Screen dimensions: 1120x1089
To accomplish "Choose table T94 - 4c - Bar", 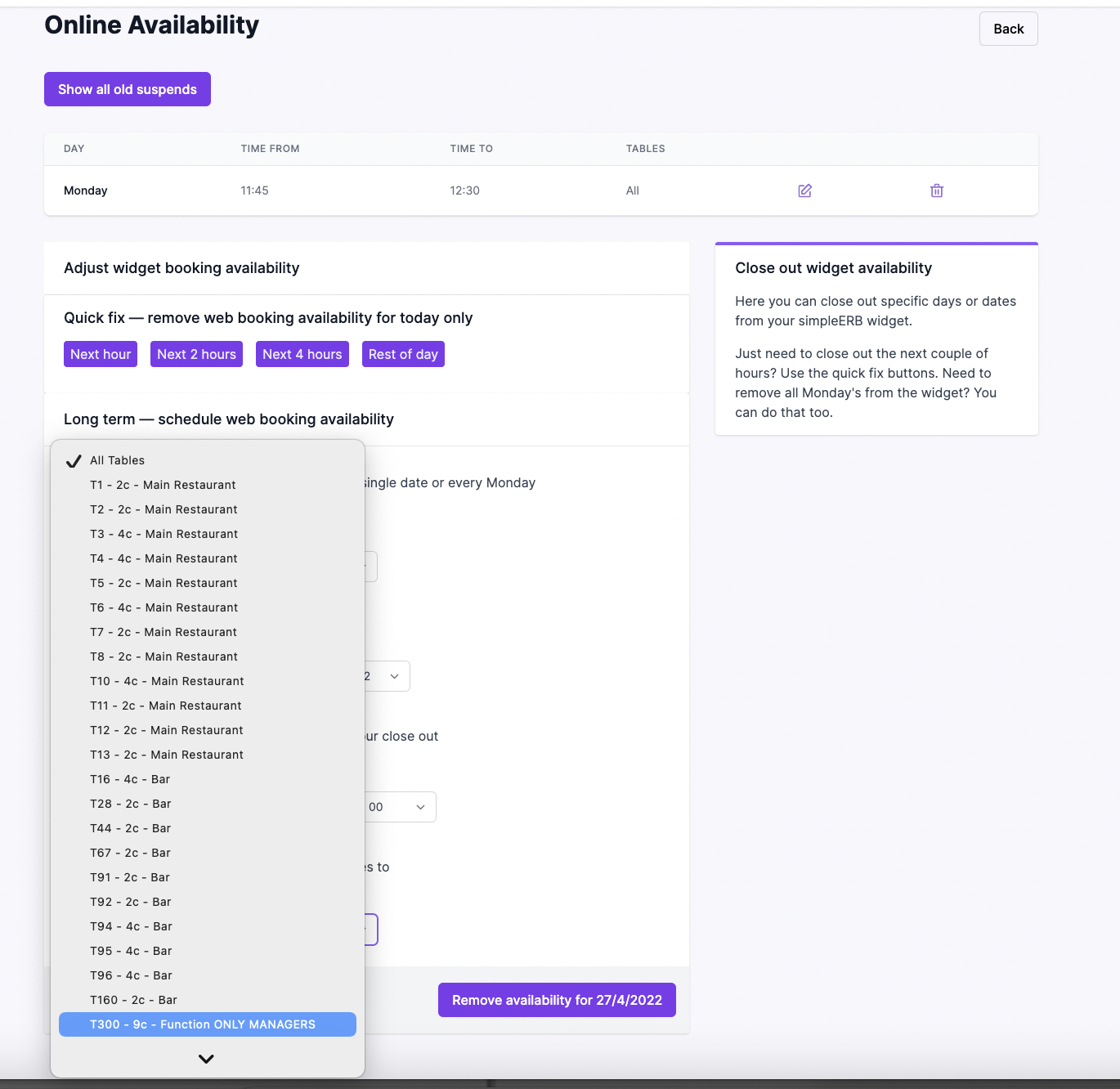I will pyautogui.click(x=208, y=926).
